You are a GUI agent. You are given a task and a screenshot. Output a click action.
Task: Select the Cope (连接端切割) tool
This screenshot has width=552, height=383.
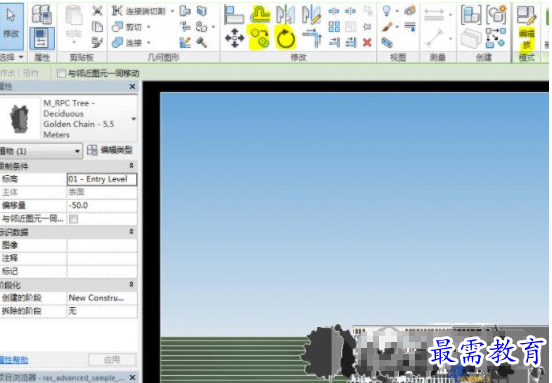coord(138,11)
